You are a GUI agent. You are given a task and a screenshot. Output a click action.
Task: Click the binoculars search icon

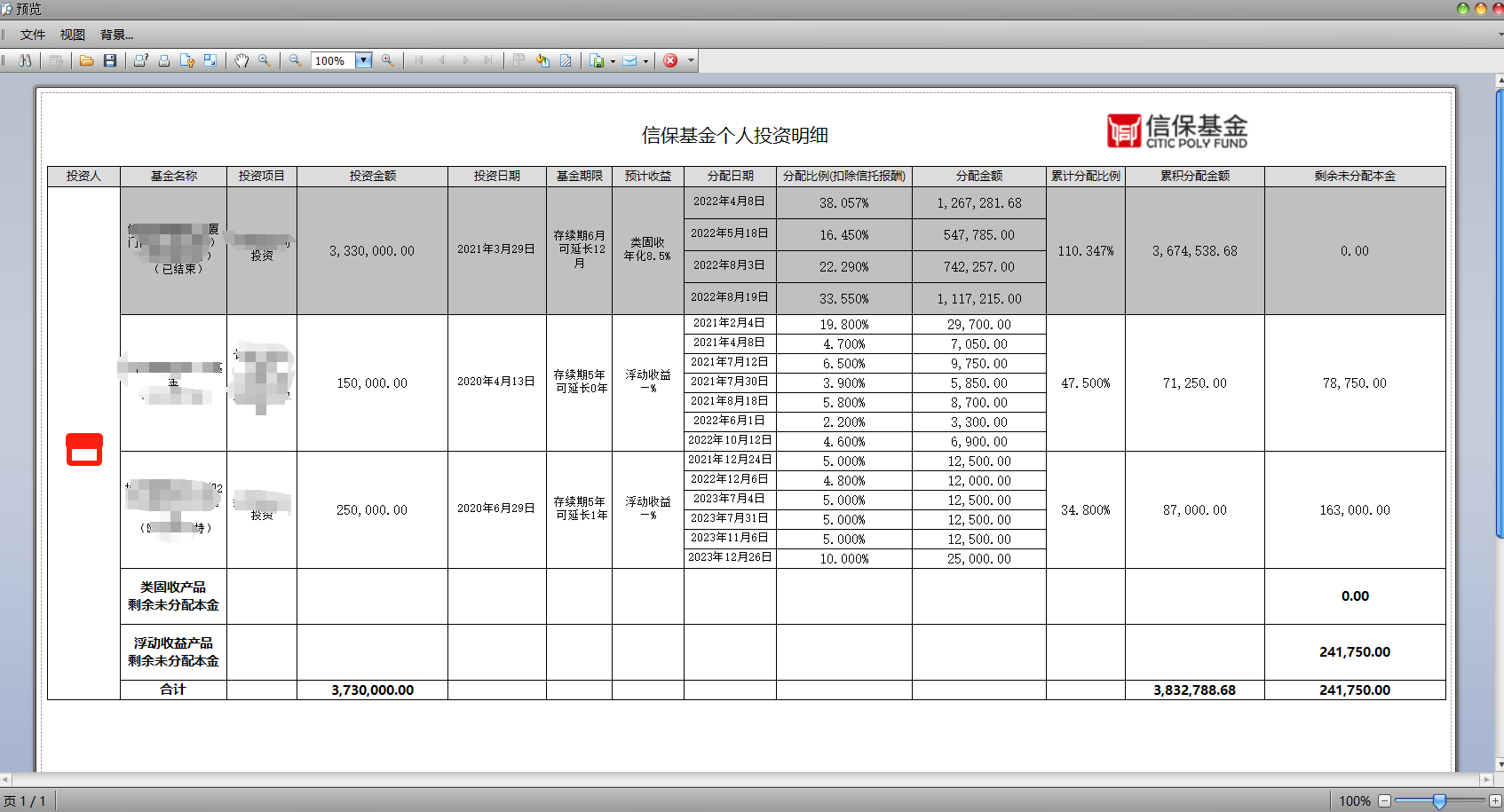pos(25,60)
